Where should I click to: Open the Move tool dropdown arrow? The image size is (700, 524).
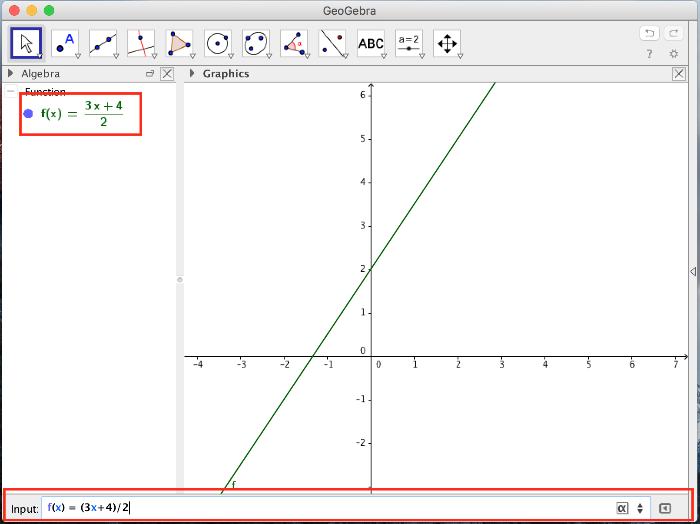coord(39,56)
